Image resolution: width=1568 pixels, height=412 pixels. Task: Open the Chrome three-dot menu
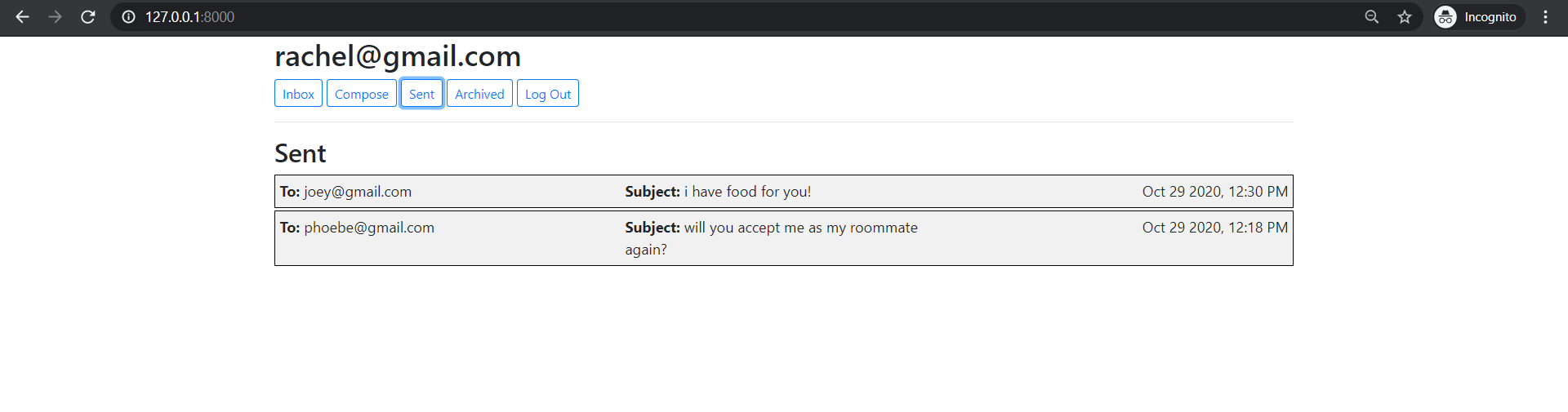click(1545, 17)
